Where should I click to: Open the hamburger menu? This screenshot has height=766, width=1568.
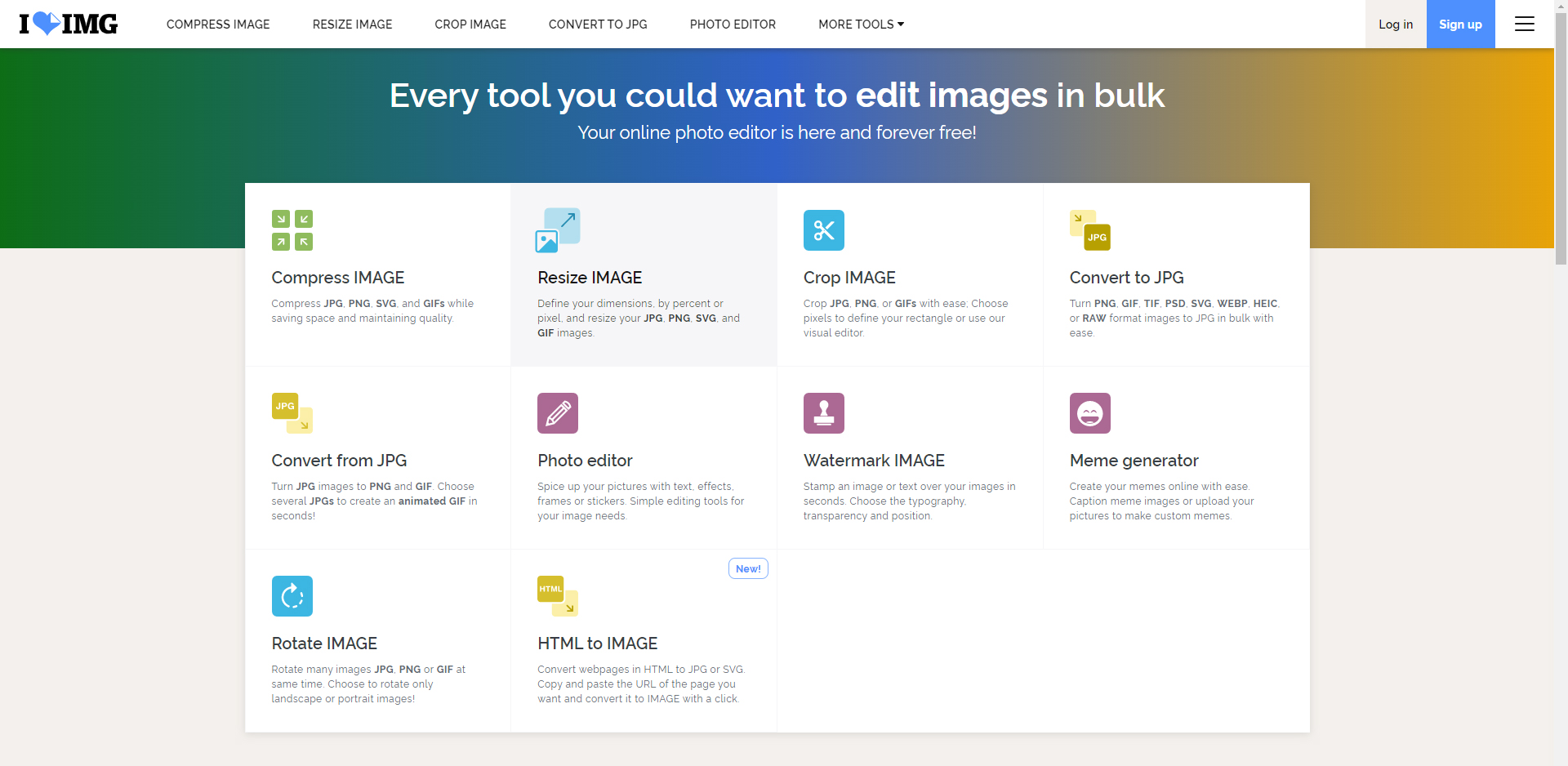1525,24
